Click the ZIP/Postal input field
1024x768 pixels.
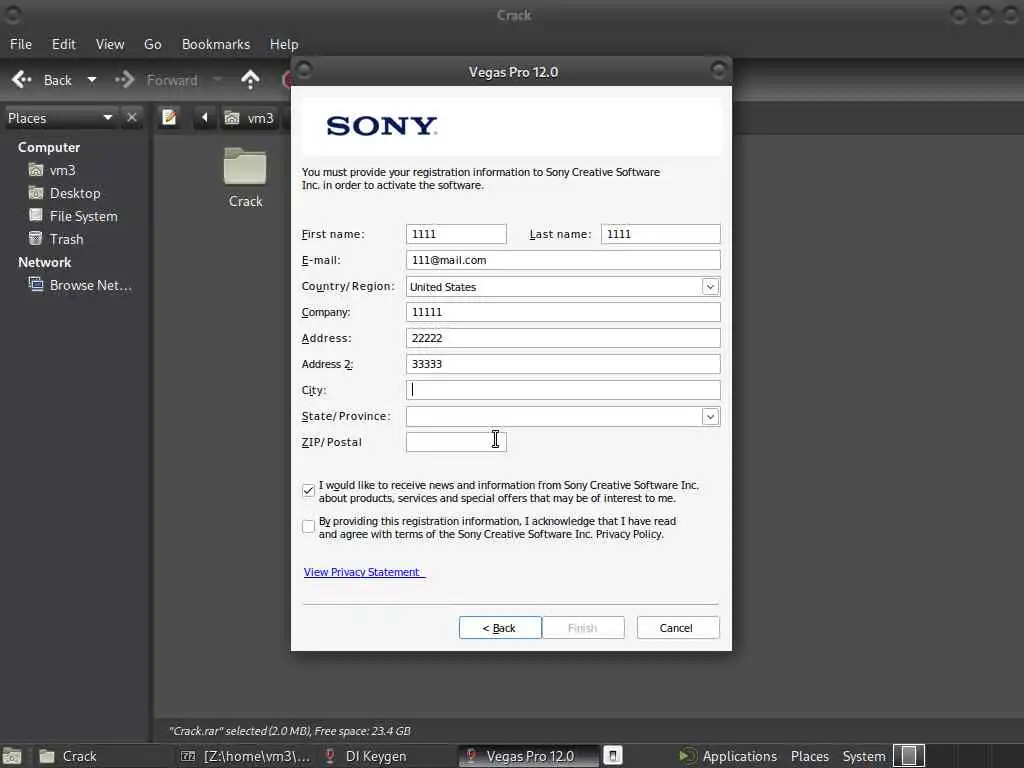456,442
